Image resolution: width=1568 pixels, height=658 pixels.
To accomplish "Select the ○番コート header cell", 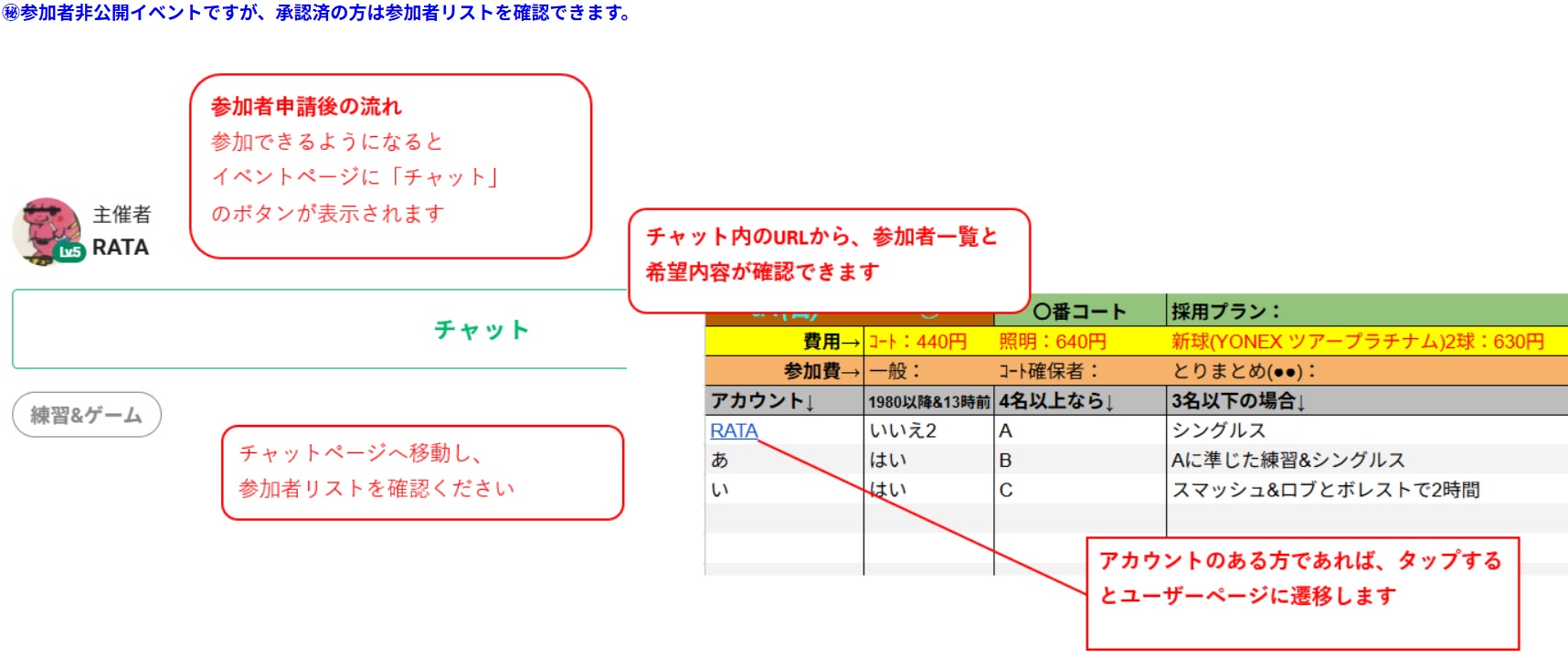I will pyautogui.click(x=1078, y=312).
